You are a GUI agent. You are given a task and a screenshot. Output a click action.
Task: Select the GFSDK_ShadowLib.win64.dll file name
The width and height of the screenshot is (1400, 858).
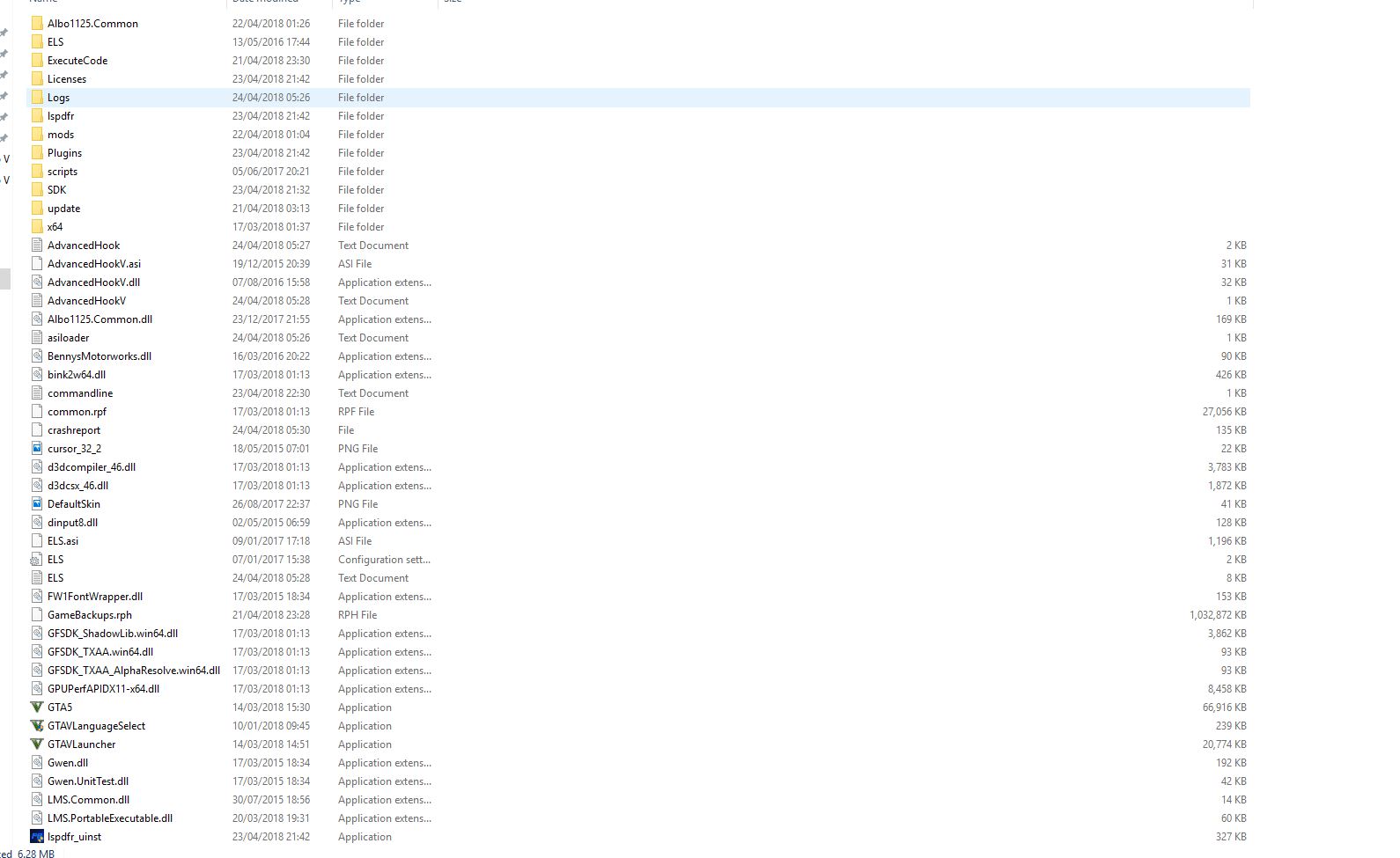coord(113,633)
